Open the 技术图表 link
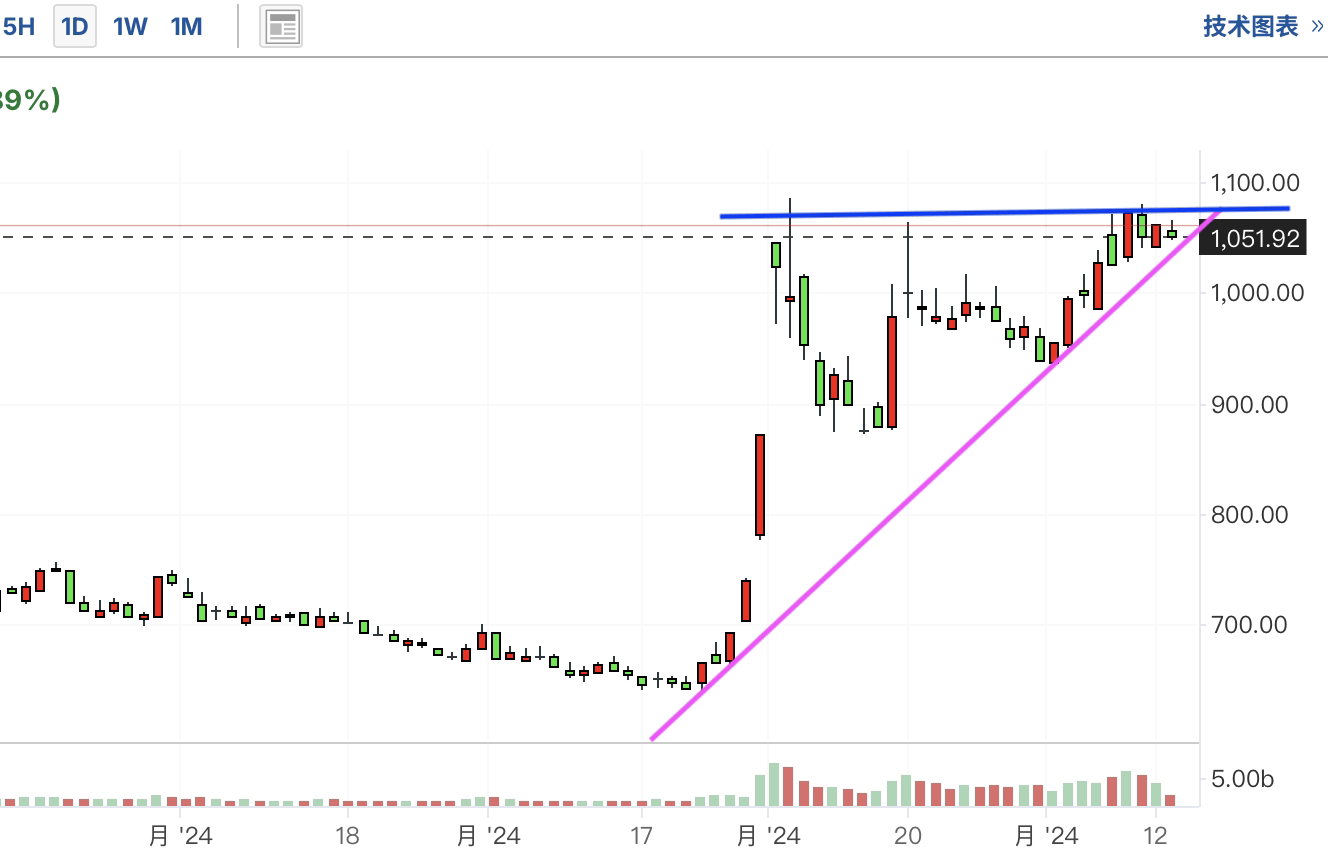The height and width of the screenshot is (862, 1328). pos(1262,26)
